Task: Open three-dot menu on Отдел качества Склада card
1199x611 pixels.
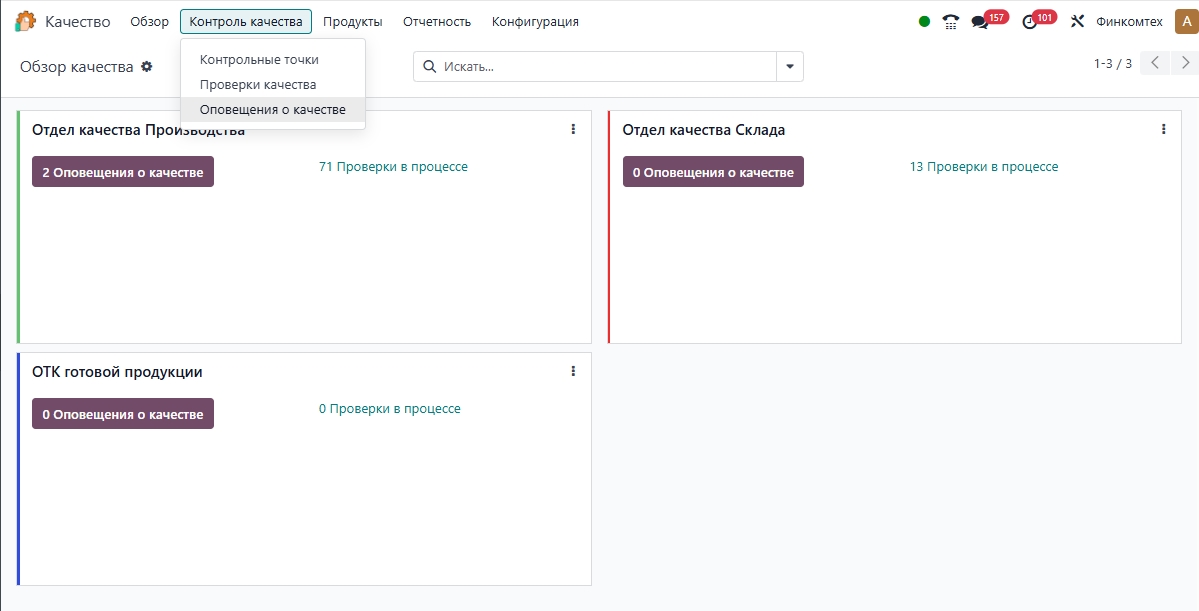Action: point(1163,129)
